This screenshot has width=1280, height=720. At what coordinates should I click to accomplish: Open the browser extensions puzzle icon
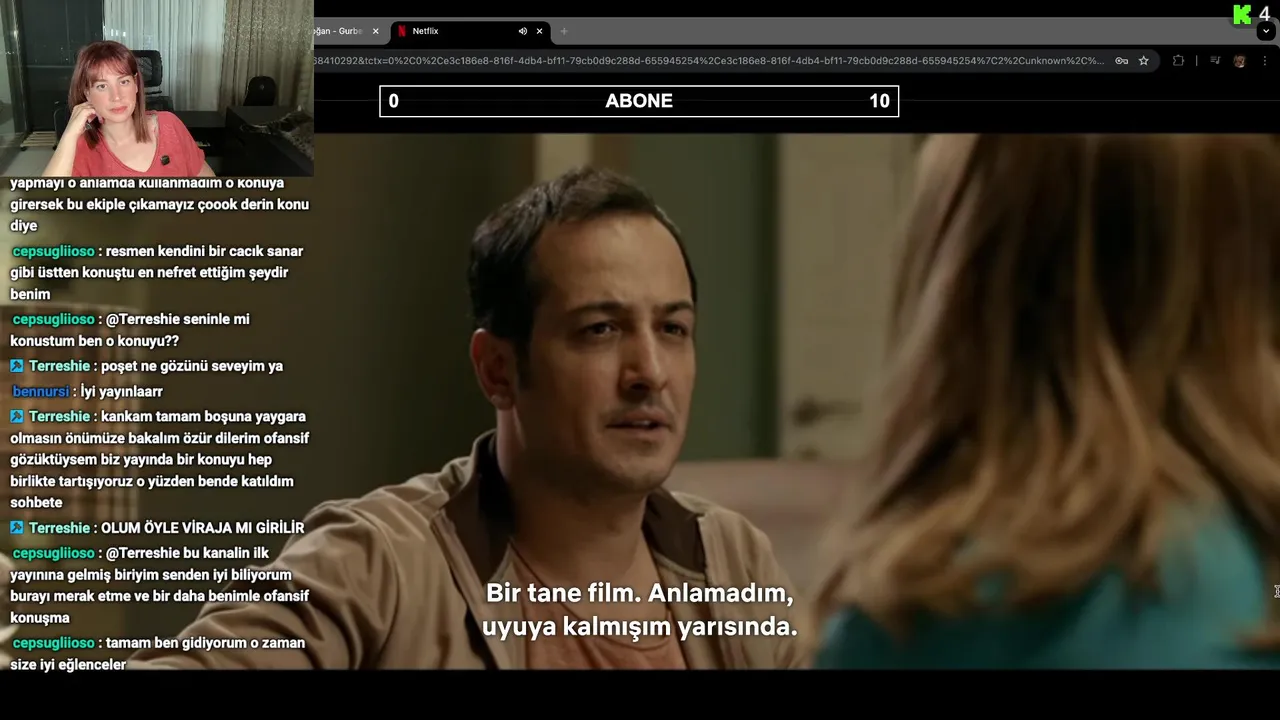tap(1178, 60)
